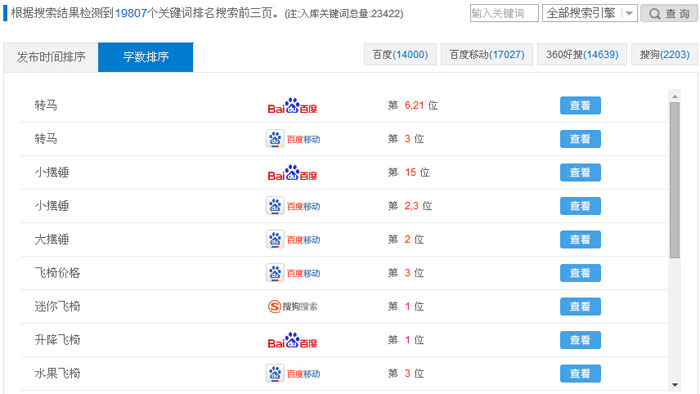Click 查看 button for 迷你飞椅 row
The height and width of the screenshot is (394, 700).
pyautogui.click(x=580, y=307)
